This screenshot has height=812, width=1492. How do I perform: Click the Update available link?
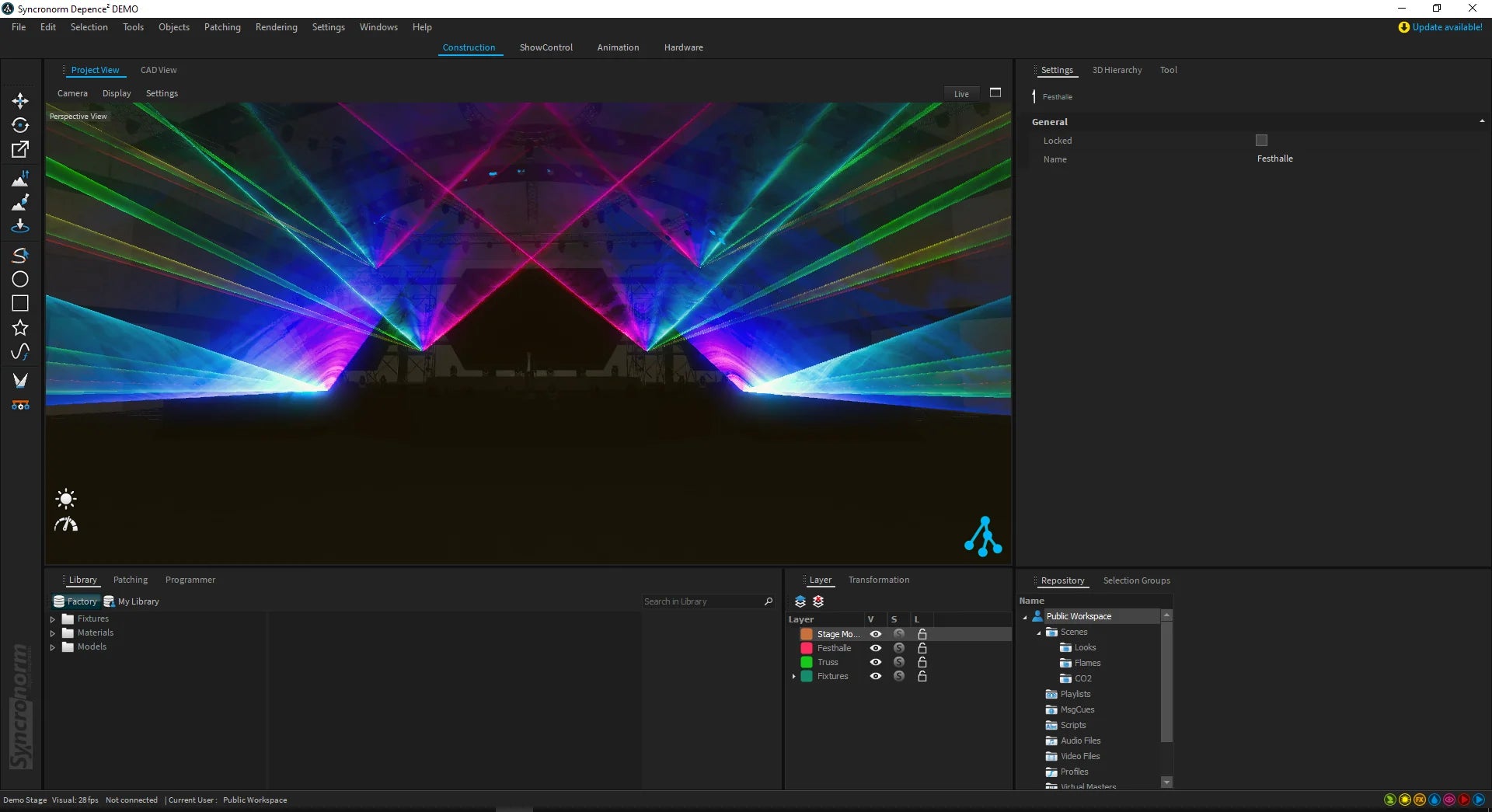[1446, 27]
